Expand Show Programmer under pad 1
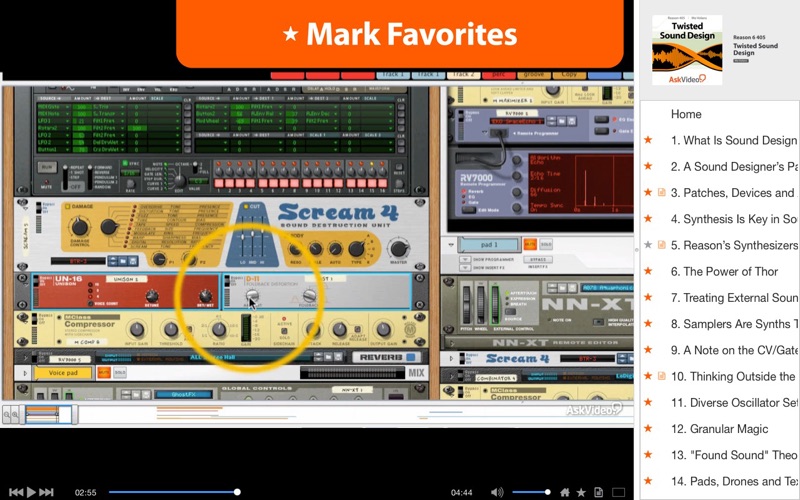Screen dimensions: 800x500 click(465, 260)
